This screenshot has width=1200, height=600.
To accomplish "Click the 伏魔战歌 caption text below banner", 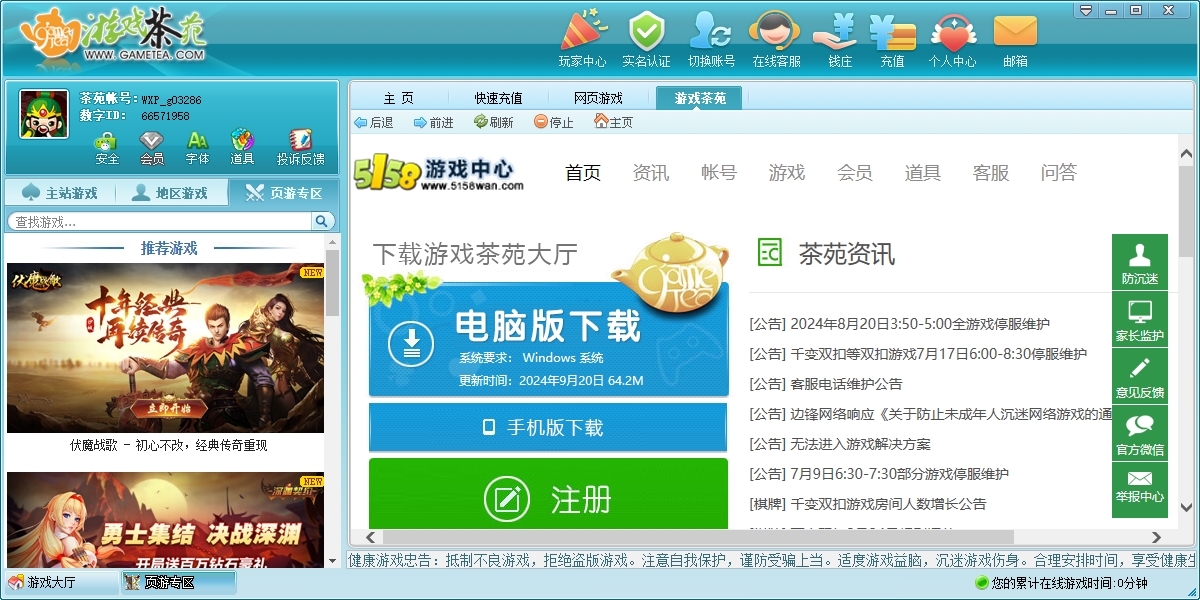I will 169,446.
